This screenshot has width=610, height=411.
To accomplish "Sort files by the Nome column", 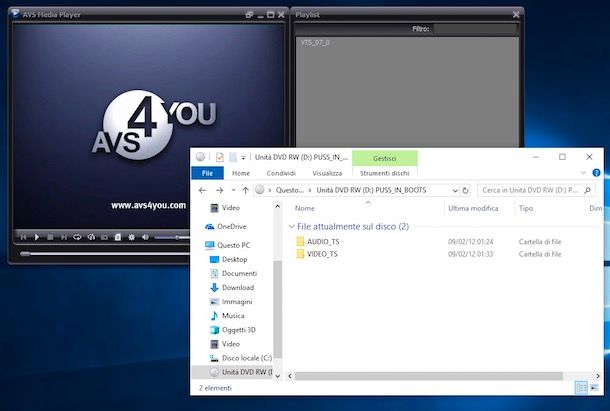I will (x=305, y=208).
